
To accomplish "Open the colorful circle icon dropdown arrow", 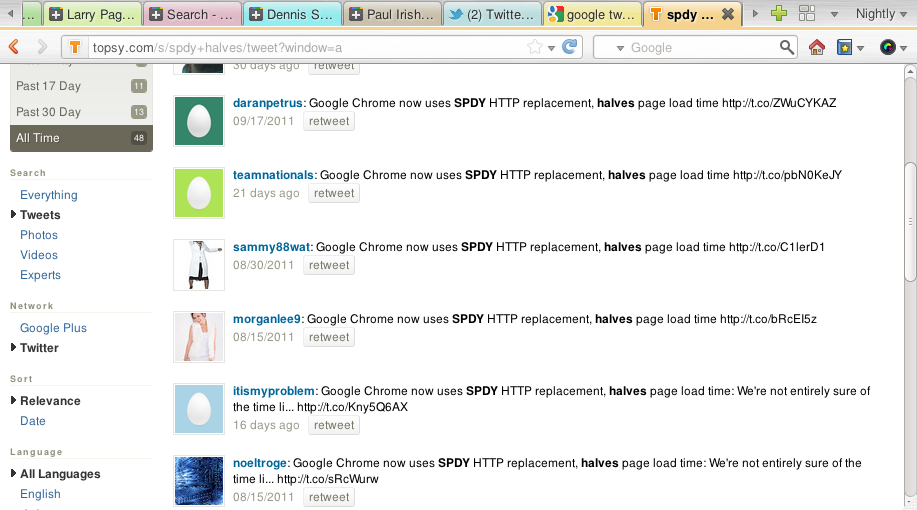I will tap(904, 49).
